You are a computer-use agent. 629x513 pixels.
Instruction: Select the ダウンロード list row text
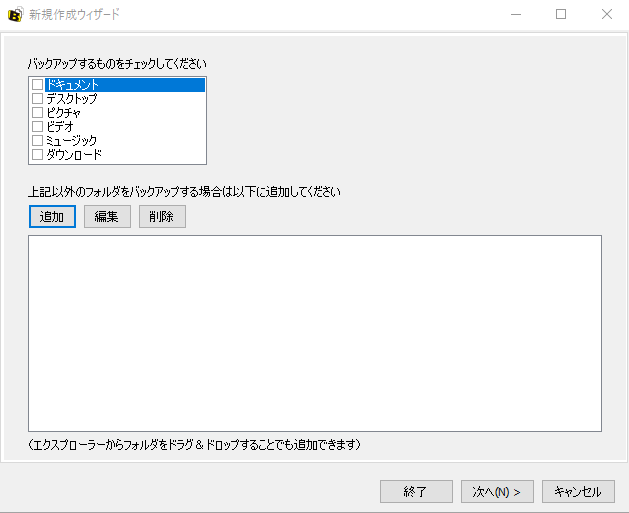[x=74, y=155]
